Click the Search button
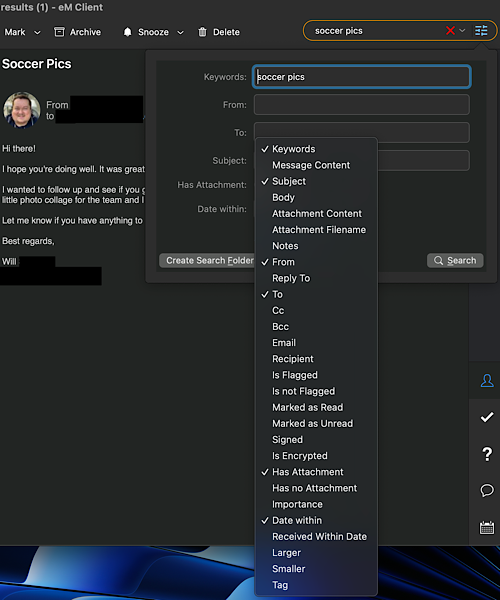Viewport: 500px width, 600px height. pyautogui.click(x=455, y=261)
